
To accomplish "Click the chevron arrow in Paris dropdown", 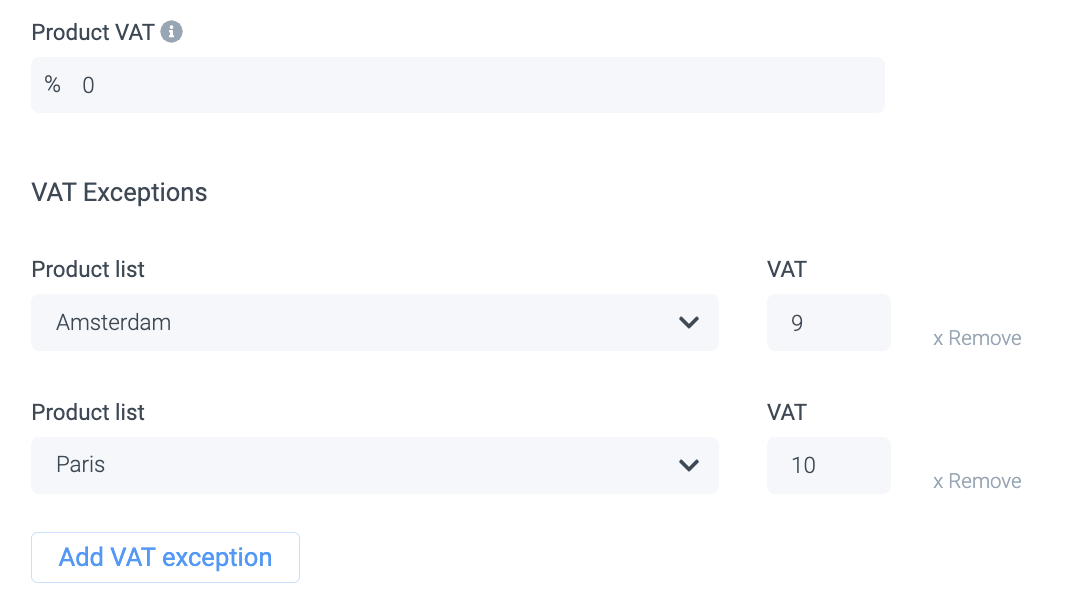I will coord(688,465).
